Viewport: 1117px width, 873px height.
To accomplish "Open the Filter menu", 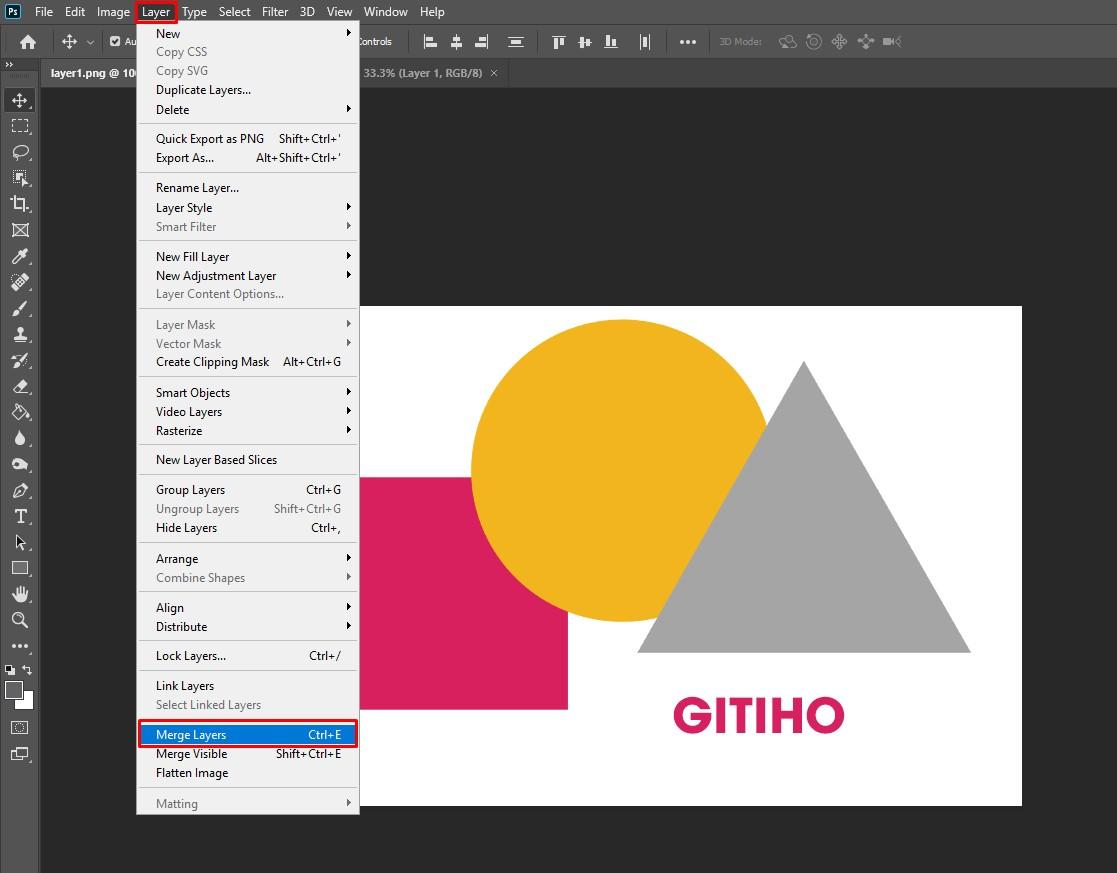I will [275, 11].
